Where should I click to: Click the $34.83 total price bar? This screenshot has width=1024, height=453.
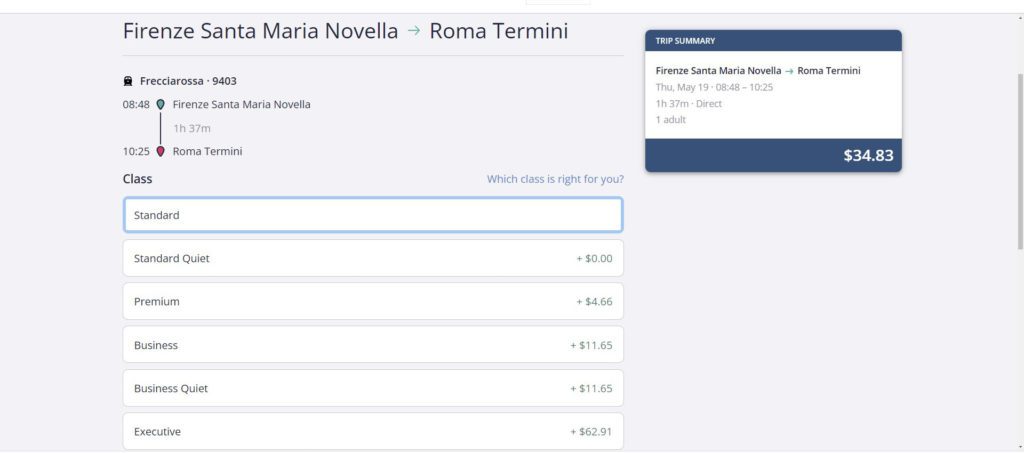click(773, 155)
